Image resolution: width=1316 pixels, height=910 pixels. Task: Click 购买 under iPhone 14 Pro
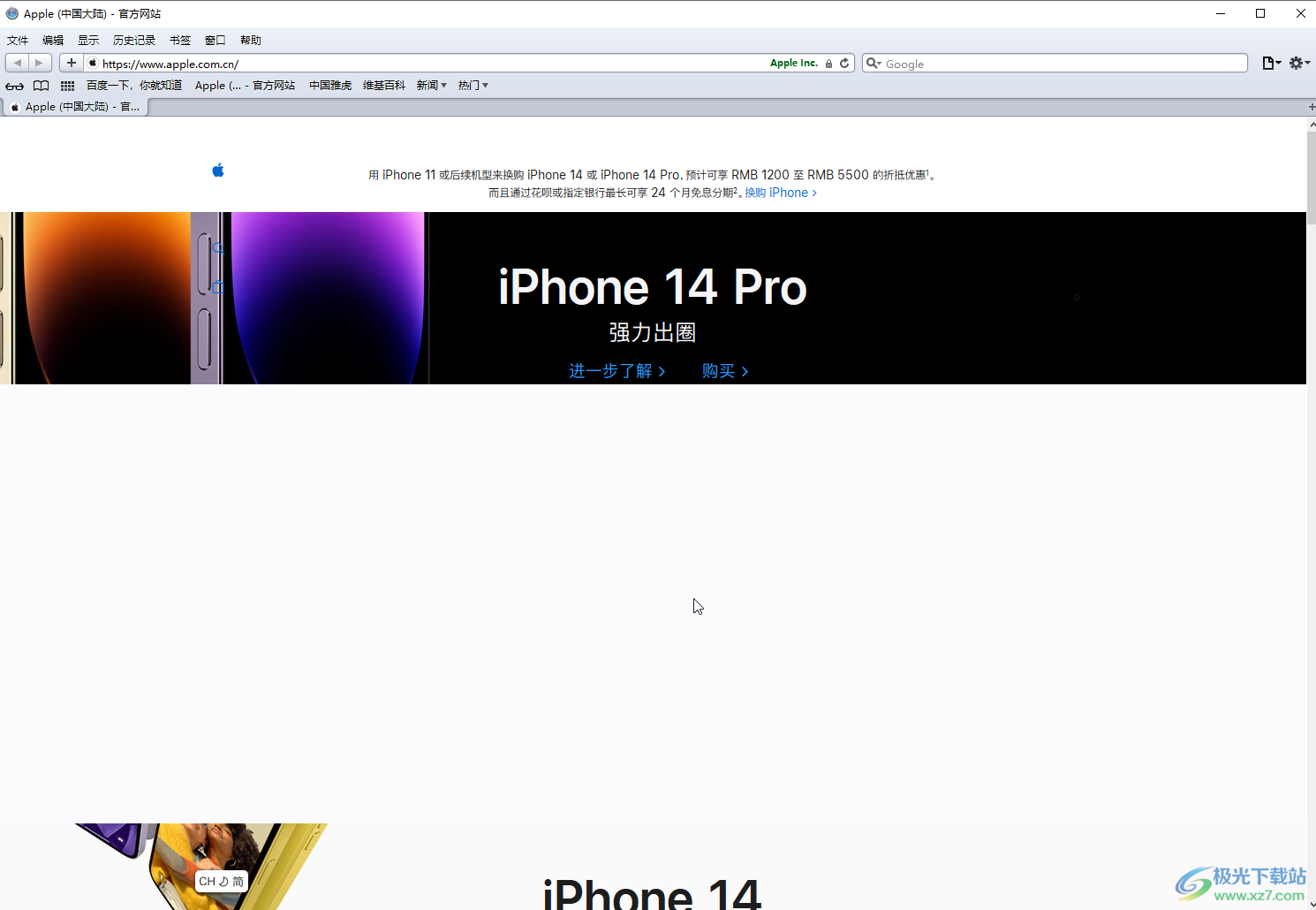click(725, 371)
